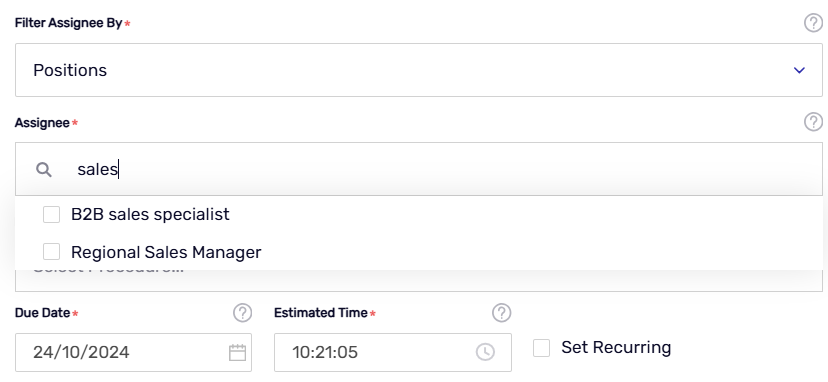Click the help icon next to Assignee label
The height and width of the screenshot is (382, 828).
pyautogui.click(x=813, y=122)
